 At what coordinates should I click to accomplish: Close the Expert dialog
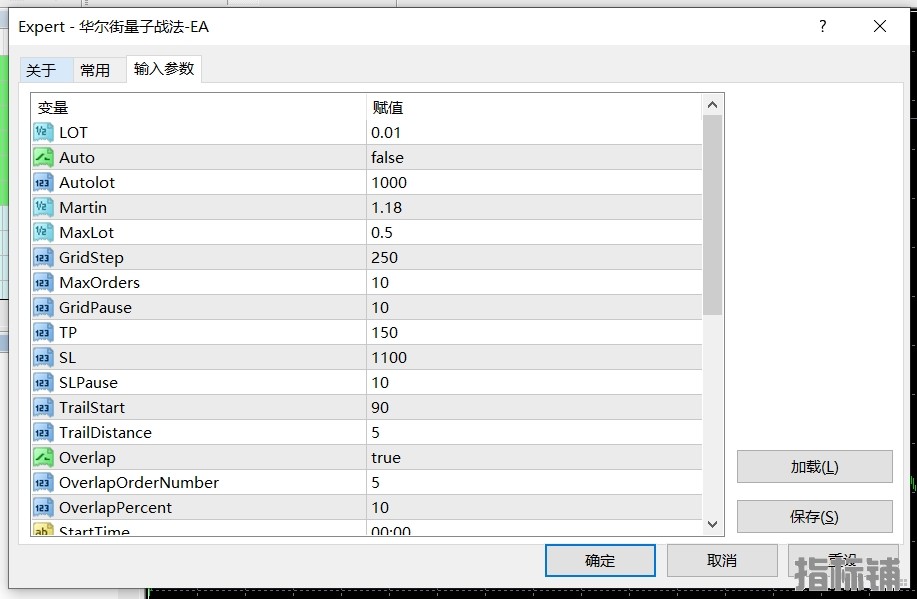tap(880, 26)
